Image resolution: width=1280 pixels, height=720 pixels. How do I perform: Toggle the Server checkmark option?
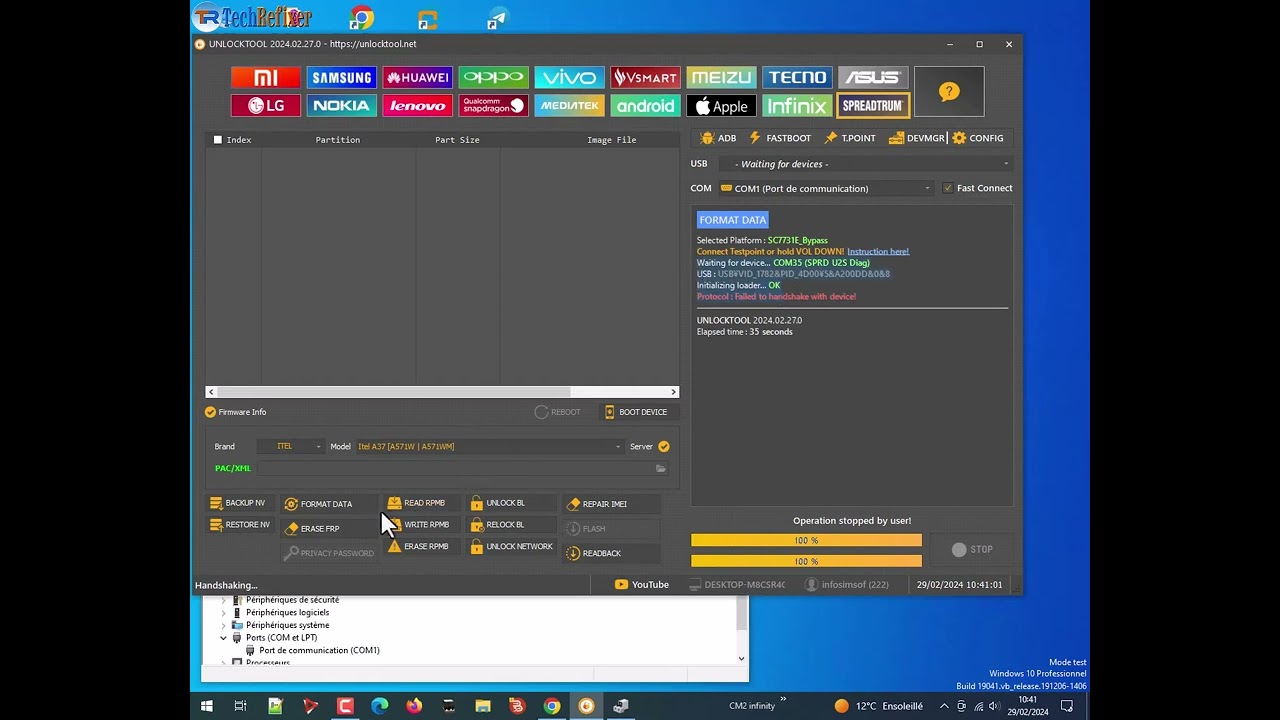[x=663, y=447]
